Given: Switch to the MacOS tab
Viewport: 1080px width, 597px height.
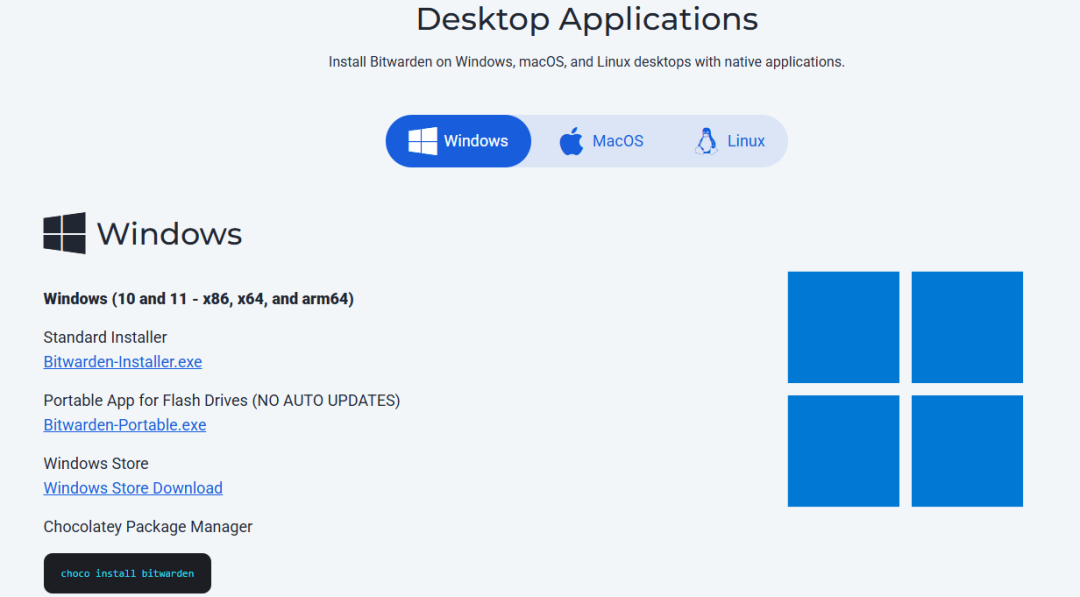Looking at the screenshot, I should 617,141.
